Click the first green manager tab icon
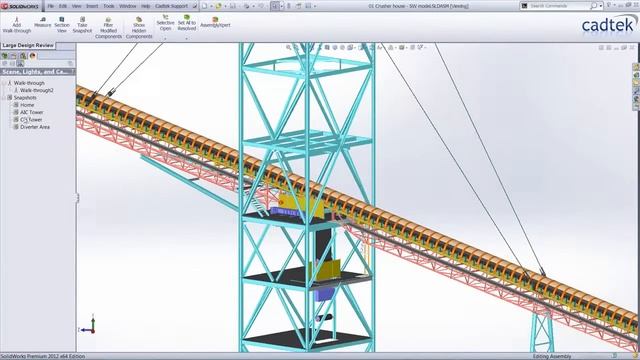The image size is (640, 360). click(5, 56)
